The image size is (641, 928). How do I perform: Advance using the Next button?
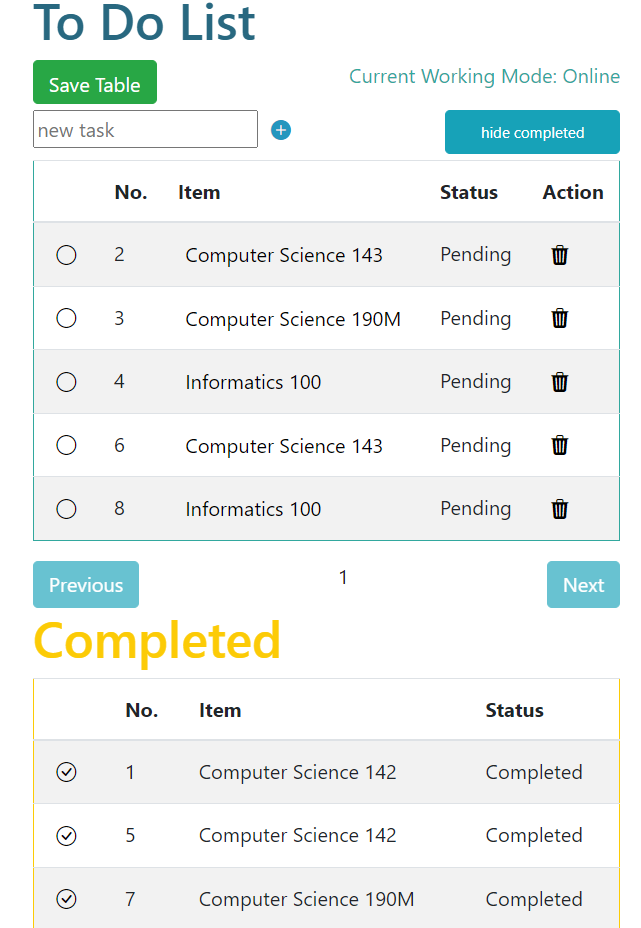(x=583, y=584)
